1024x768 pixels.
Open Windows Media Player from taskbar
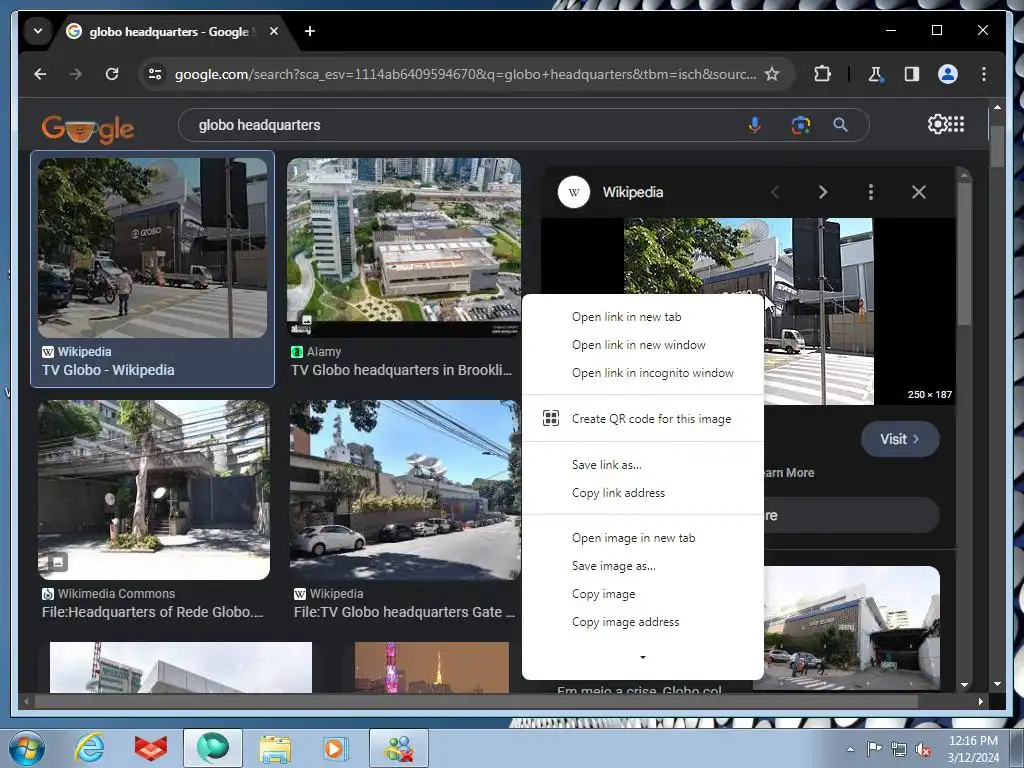[335, 748]
